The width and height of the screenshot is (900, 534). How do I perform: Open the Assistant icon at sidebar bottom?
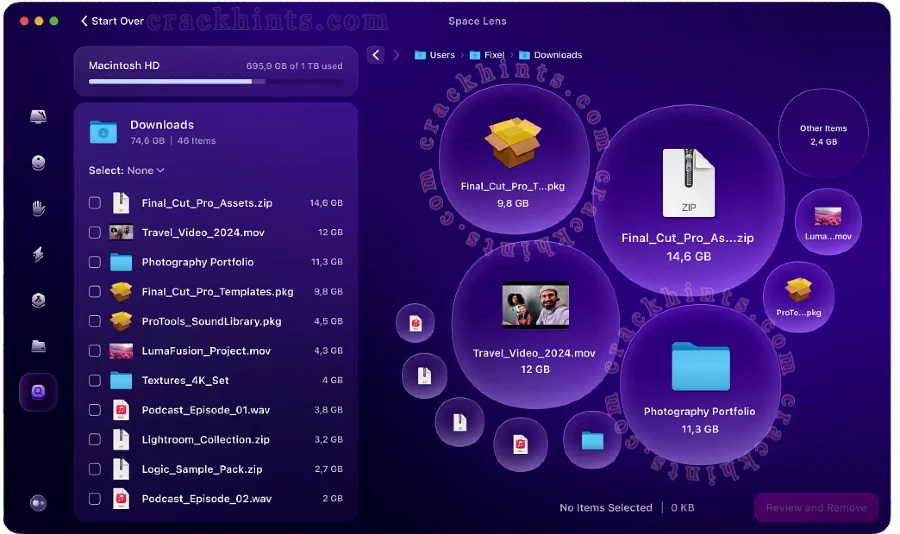click(38, 503)
